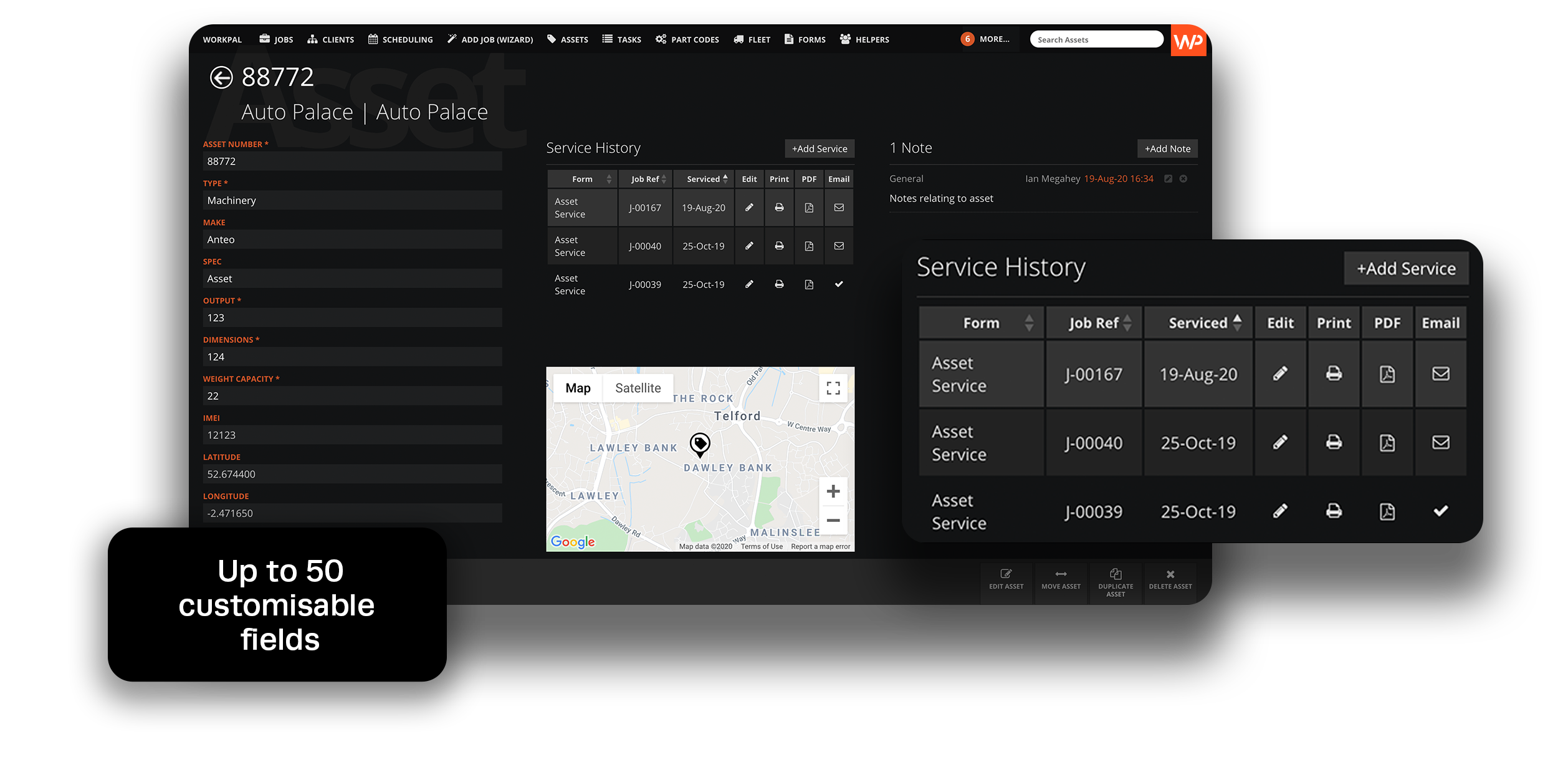Sort service history by Job Ref

pyautogui.click(x=646, y=179)
